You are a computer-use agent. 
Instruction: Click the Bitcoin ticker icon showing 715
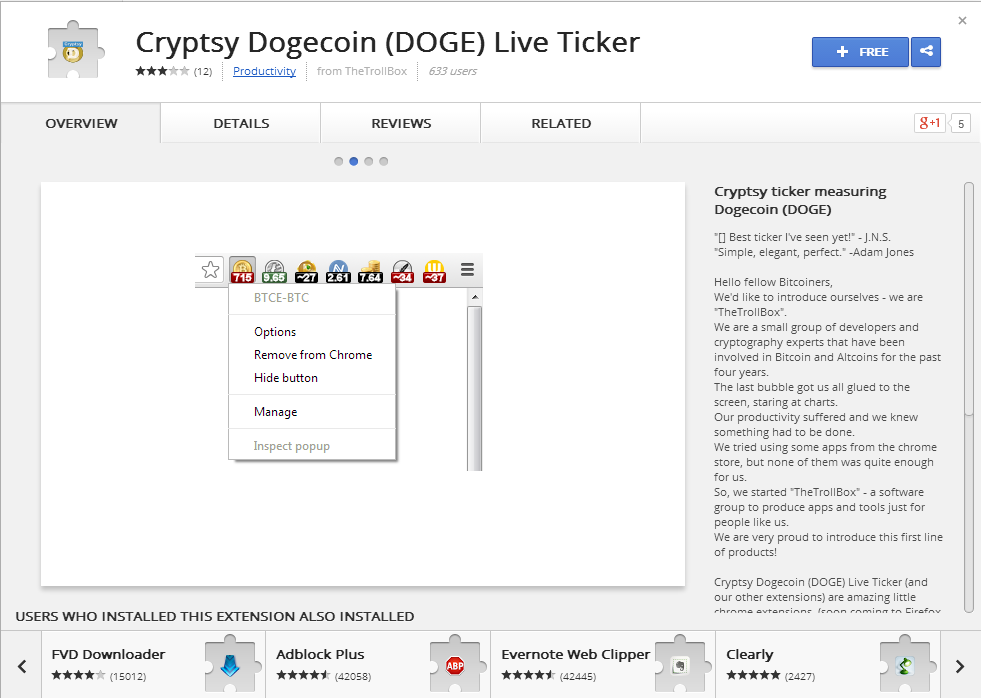click(x=242, y=271)
